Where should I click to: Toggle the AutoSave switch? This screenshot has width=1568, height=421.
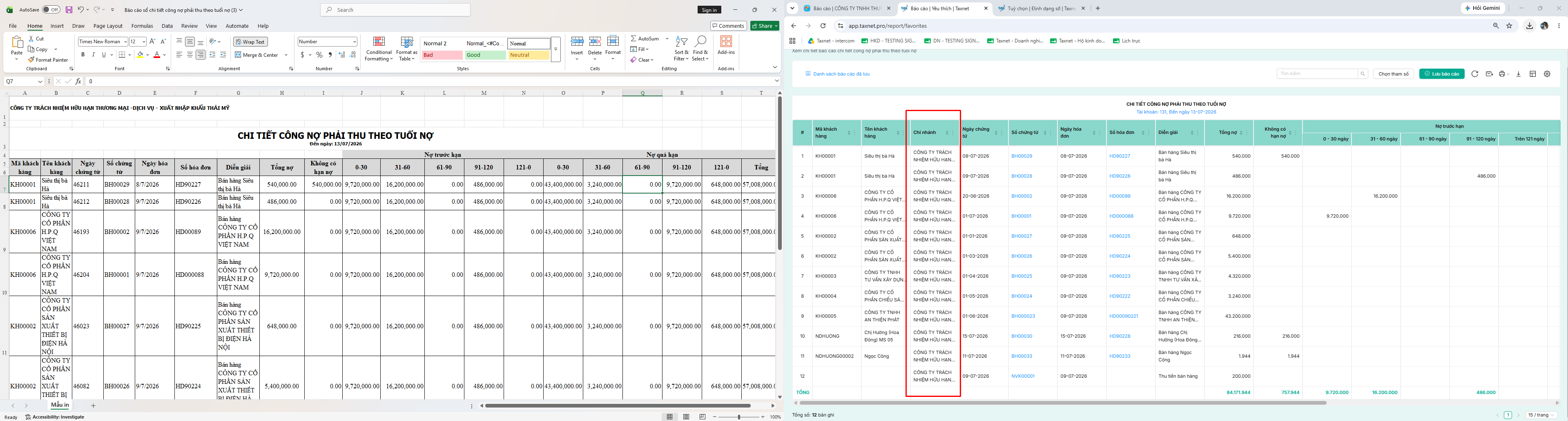51,10
